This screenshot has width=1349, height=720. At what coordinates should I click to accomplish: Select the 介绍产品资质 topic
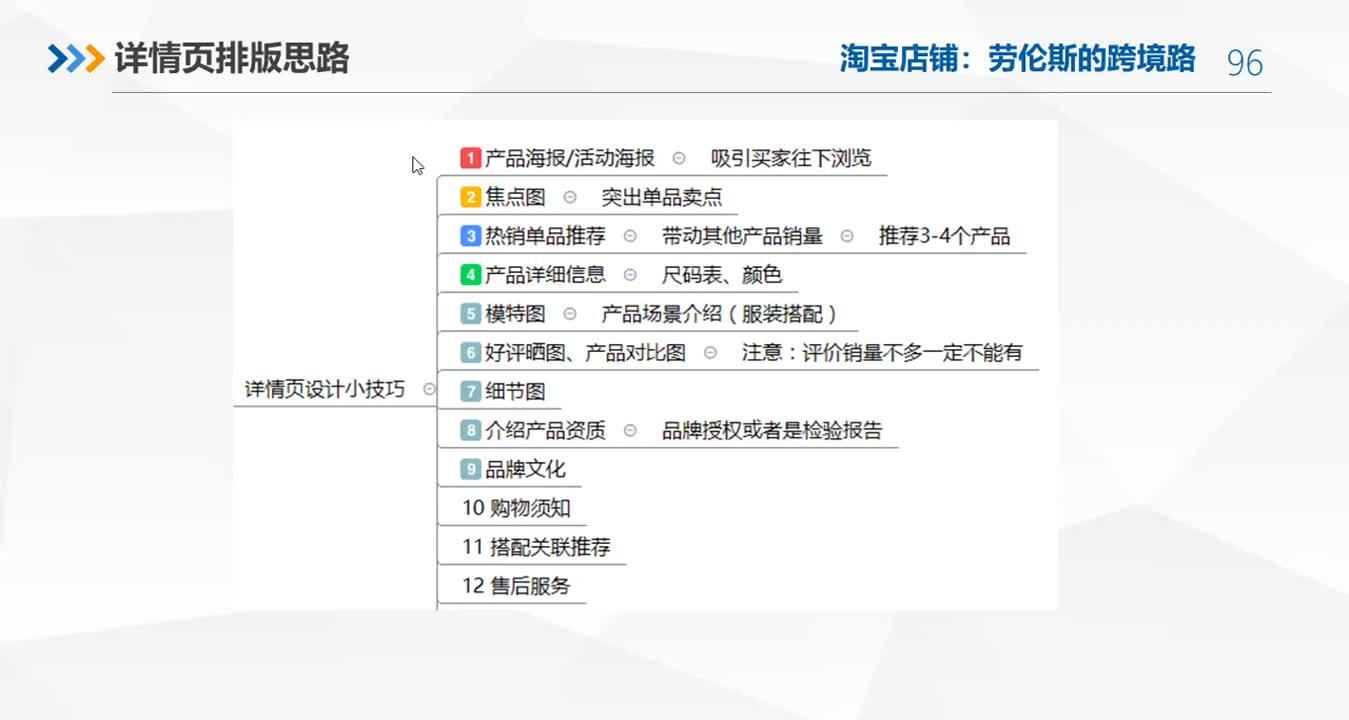545,431
